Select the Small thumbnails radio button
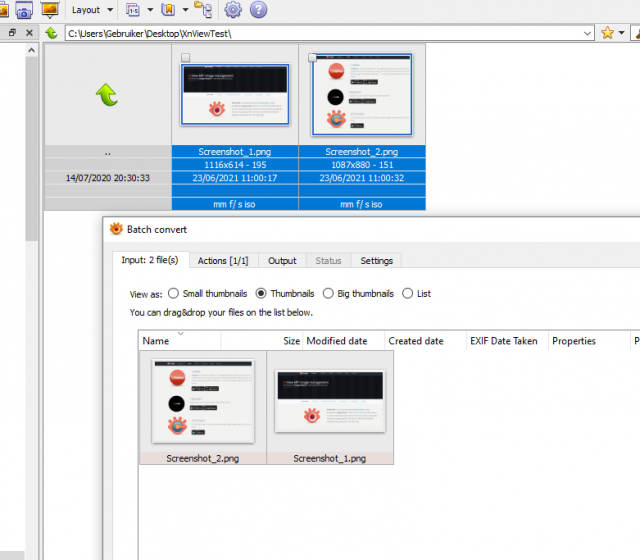This screenshot has width=640, height=560. (x=173, y=293)
